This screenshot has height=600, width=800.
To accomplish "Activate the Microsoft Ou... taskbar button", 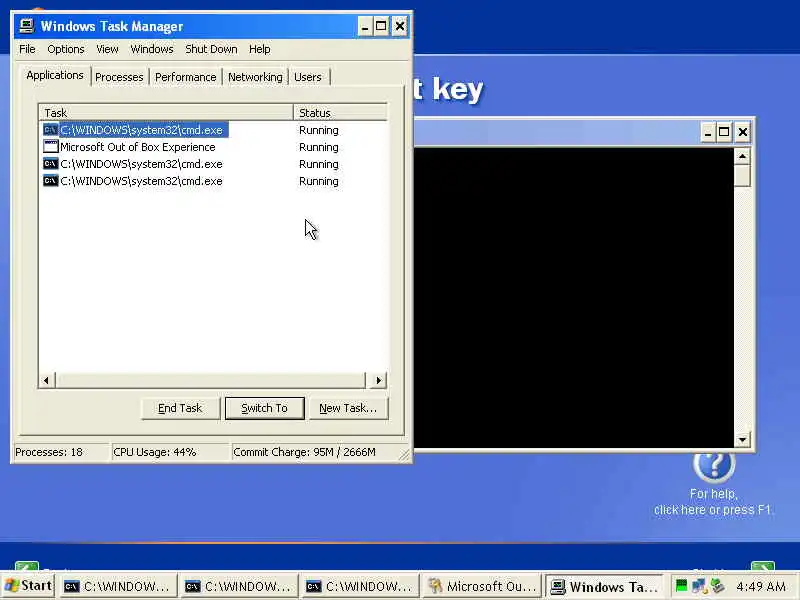I will click(x=482, y=587).
